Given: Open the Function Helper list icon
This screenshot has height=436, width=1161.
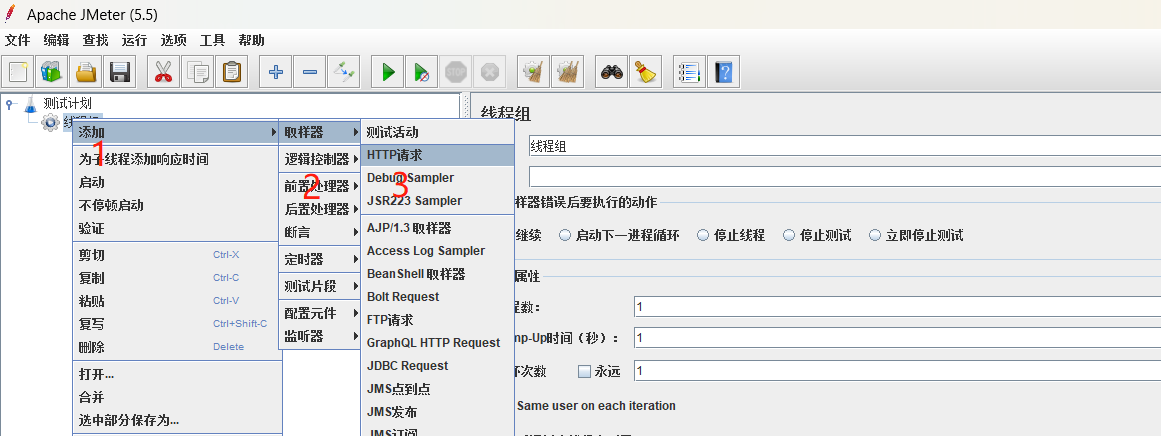Looking at the screenshot, I should click(x=689, y=73).
